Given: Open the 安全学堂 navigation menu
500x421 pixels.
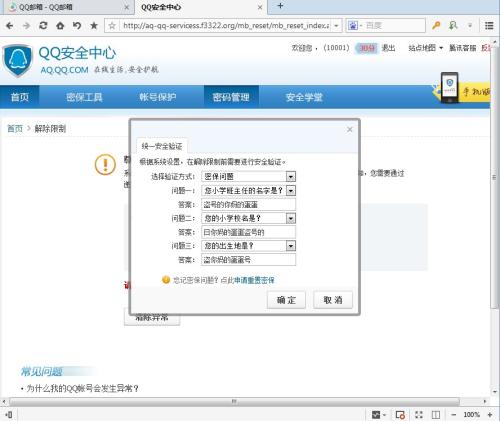Looking at the screenshot, I should point(304,97).
